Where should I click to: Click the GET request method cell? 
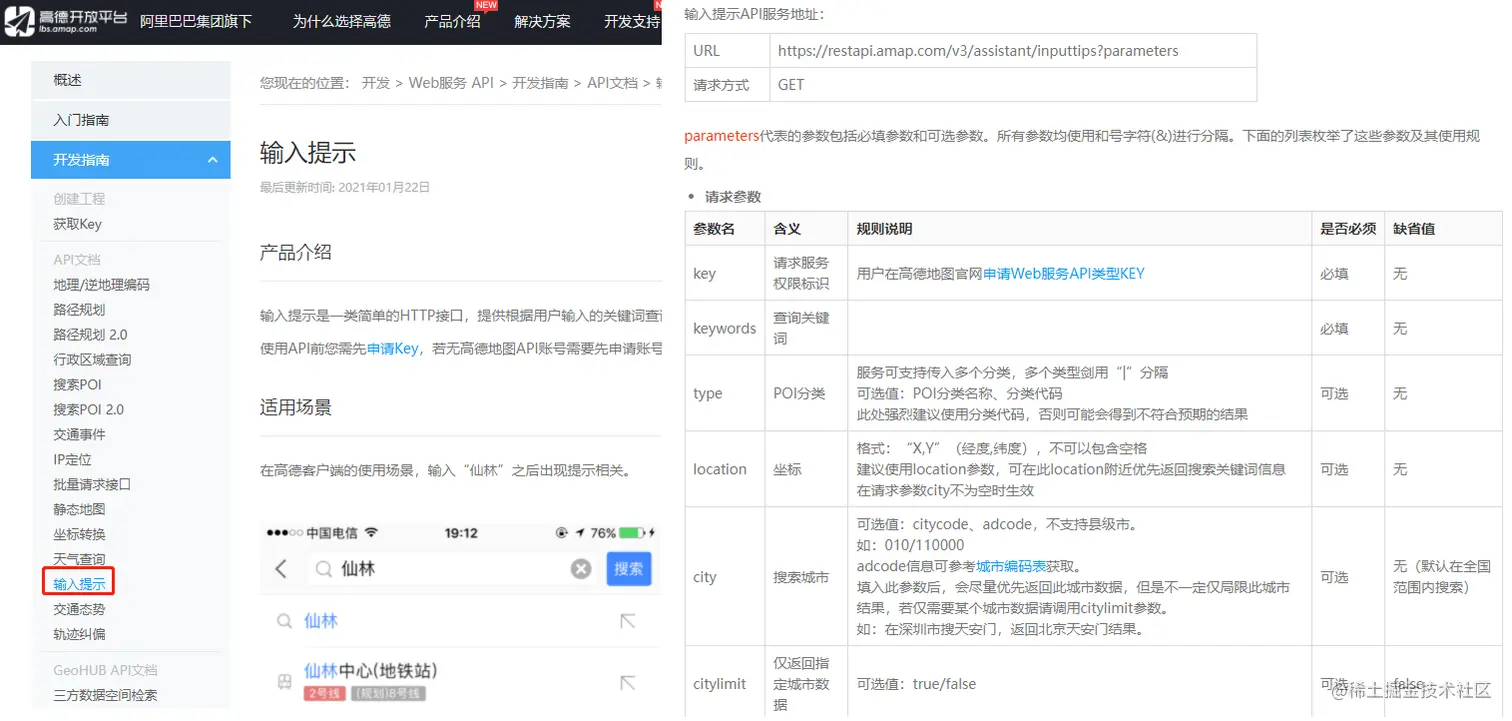1013,85
